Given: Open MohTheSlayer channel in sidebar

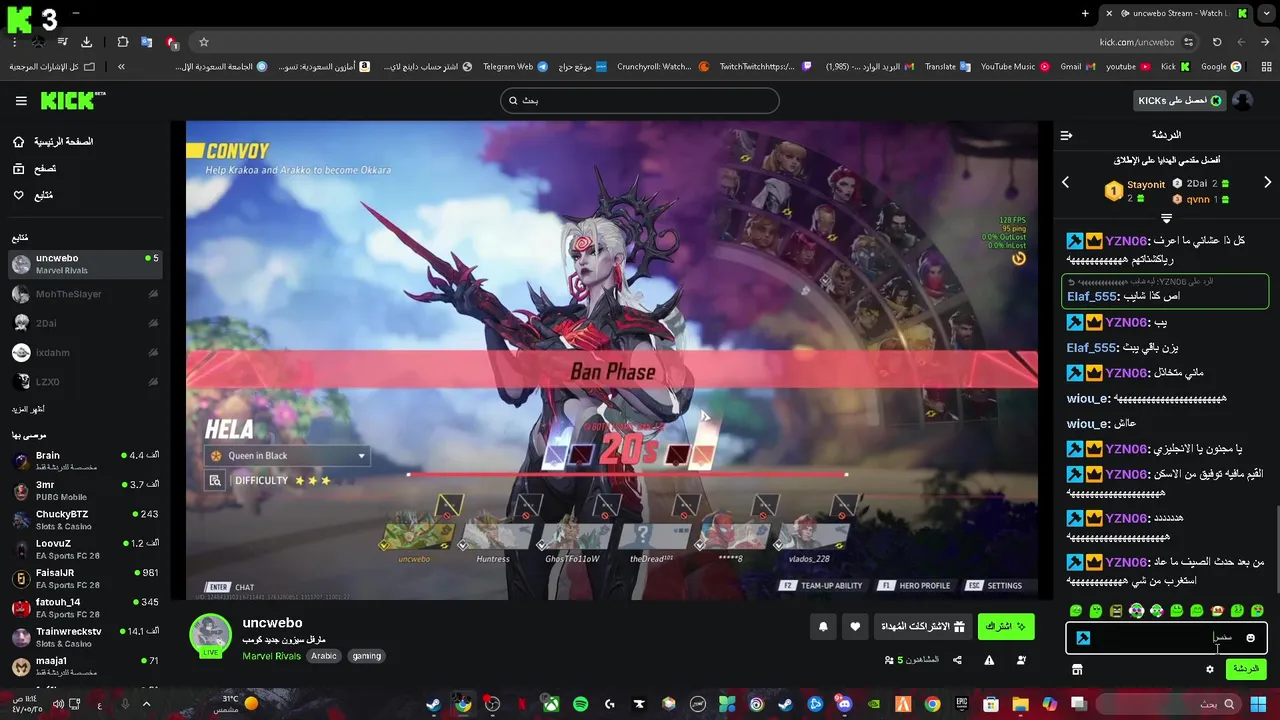Looking at the screenshot, I should pyautogui.click(x=85, y=294).
